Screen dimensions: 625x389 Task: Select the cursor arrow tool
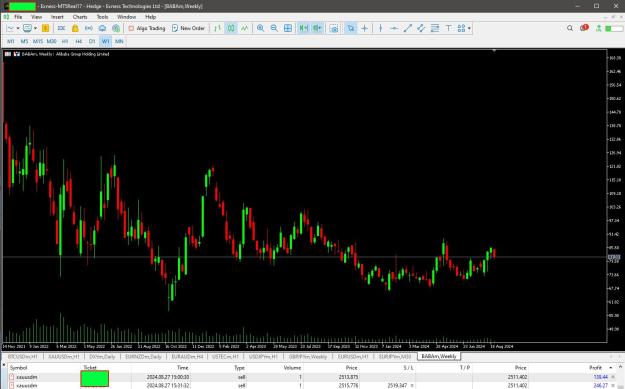[350, 28]
